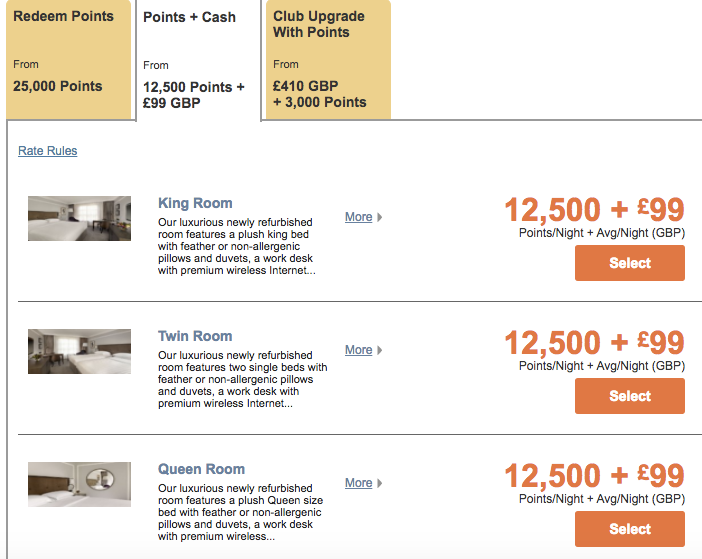The image size is (702, 559).
Task: Open the Twin Room title link
Action: (x=195, y=336)
